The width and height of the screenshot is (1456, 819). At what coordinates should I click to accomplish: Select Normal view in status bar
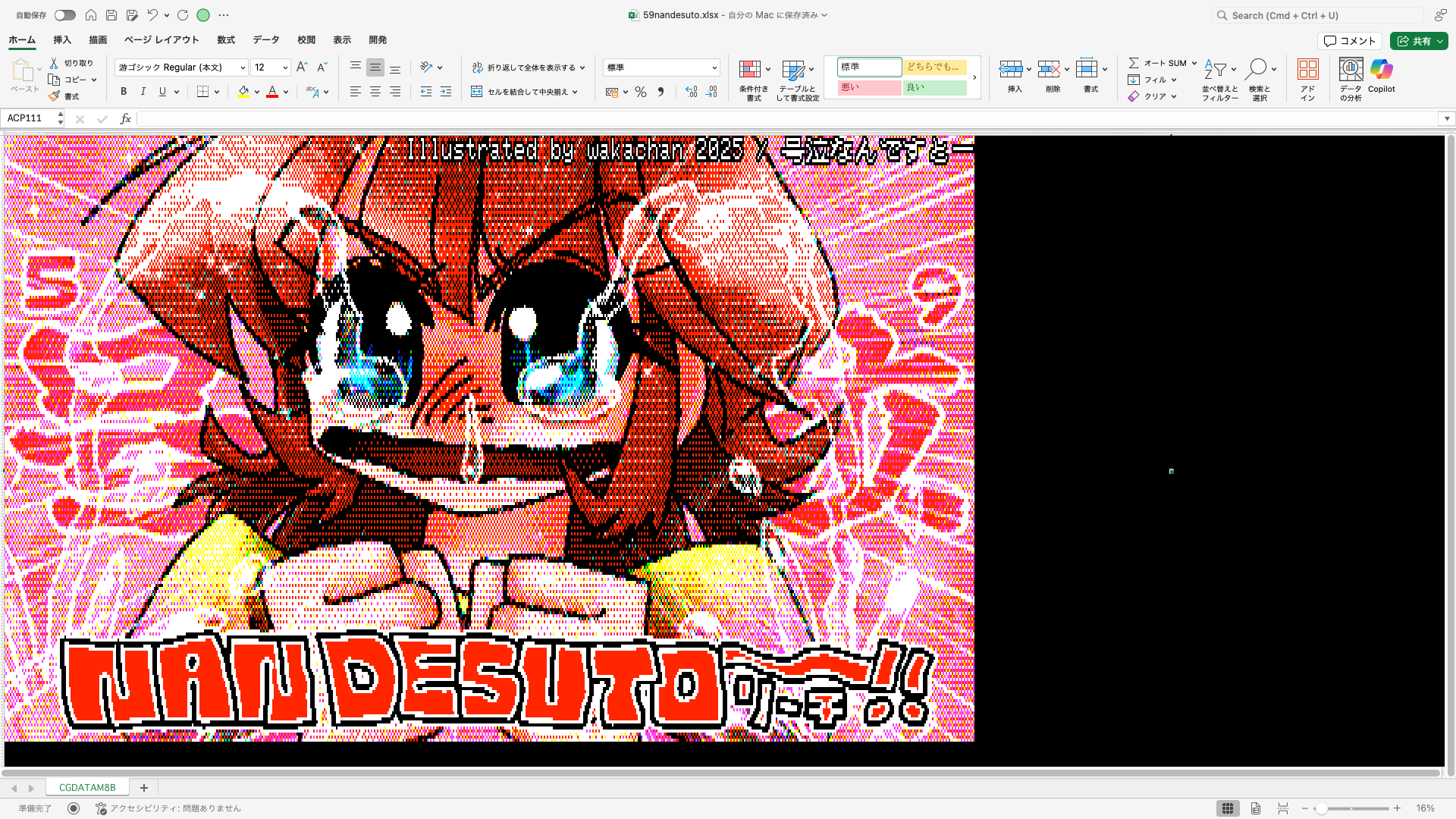point(1228,808)
